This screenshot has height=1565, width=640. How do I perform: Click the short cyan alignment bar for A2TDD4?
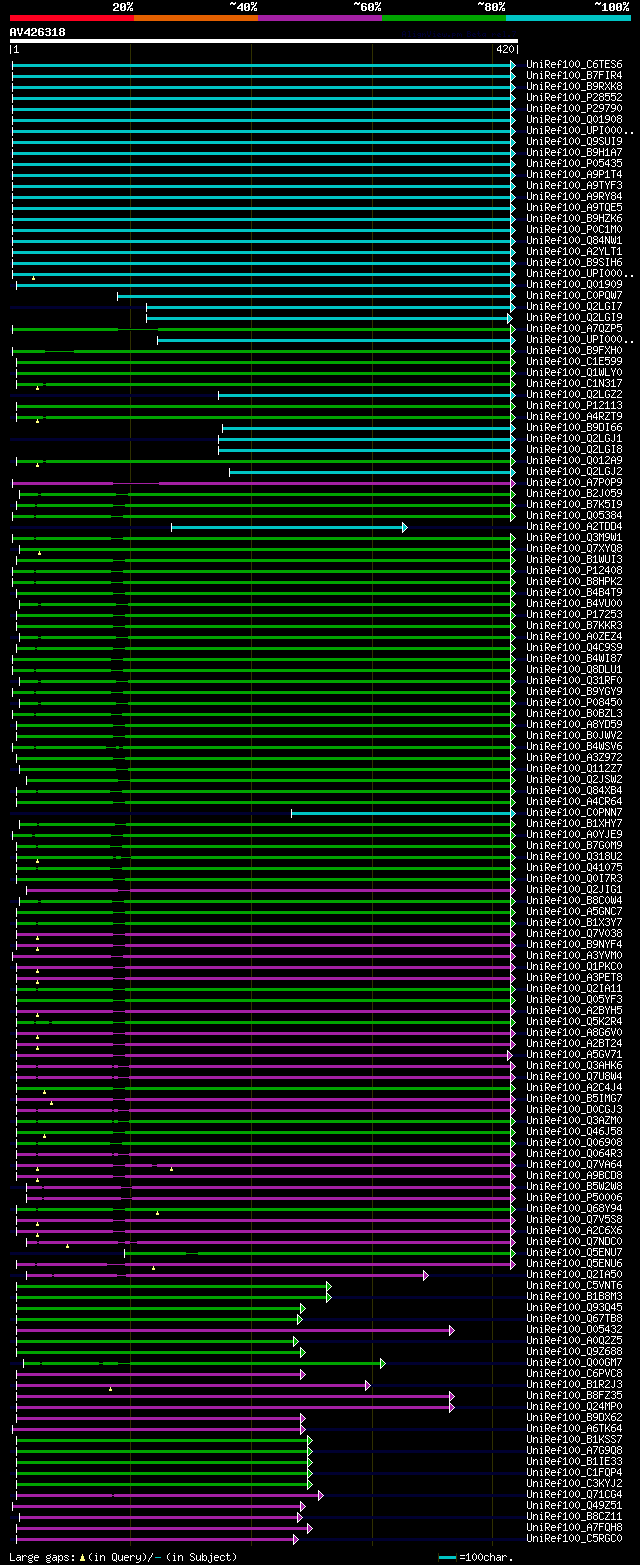[x=288, y=527]
